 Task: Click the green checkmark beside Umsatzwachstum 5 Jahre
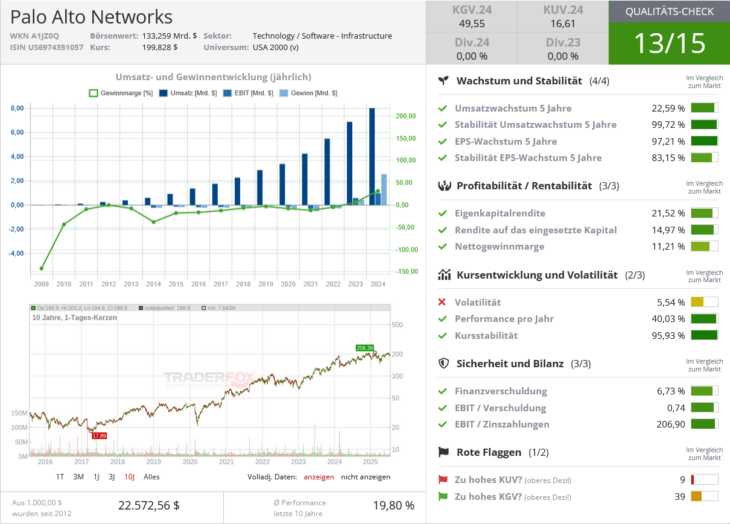(x=442, y=108)
